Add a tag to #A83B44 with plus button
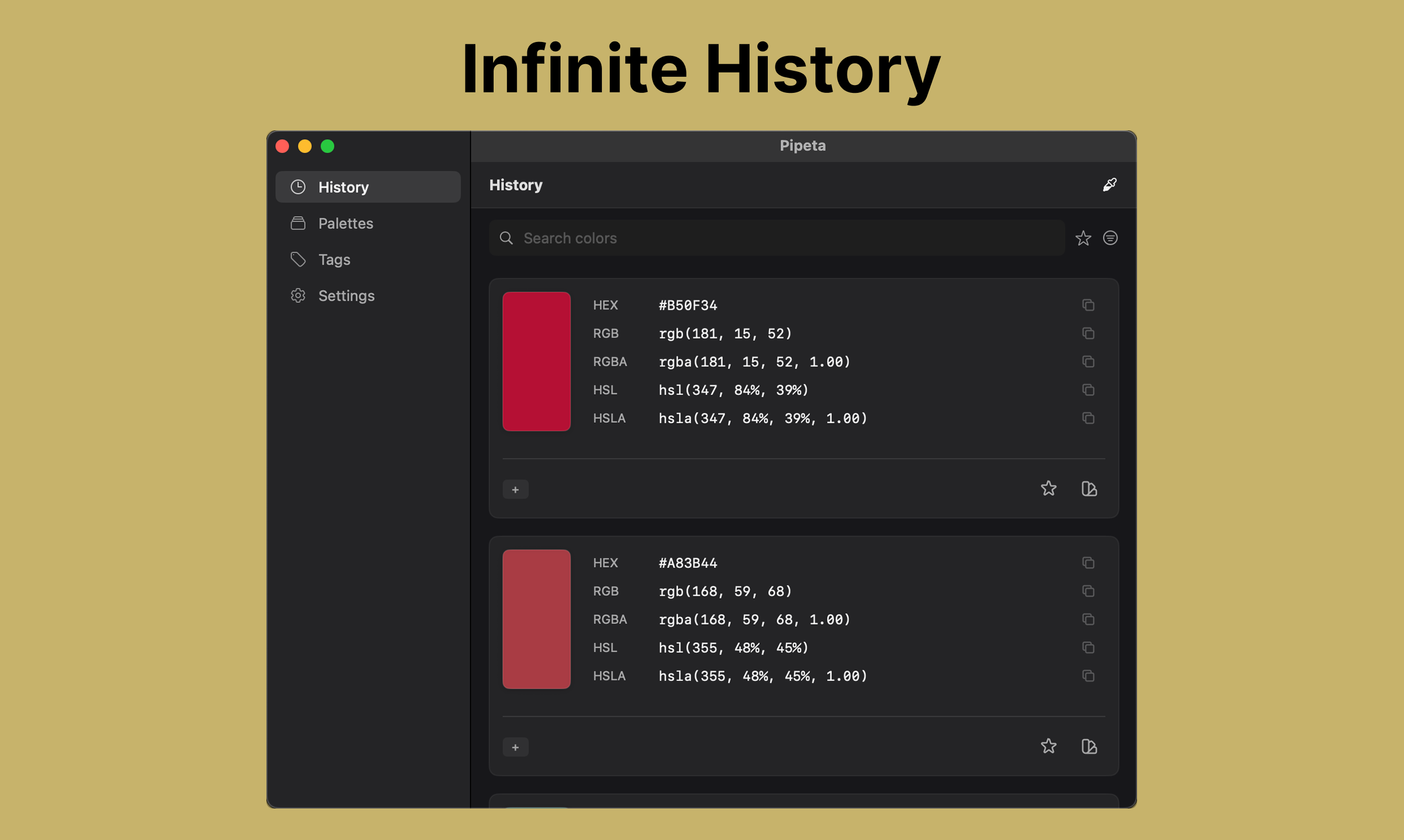The image size is (1404, 840). 515,747
